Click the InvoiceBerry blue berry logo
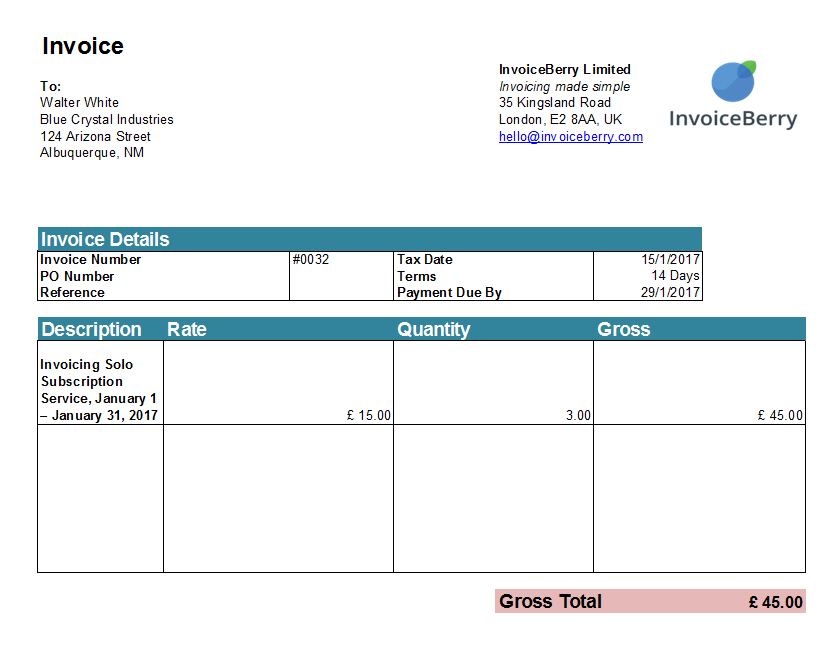This screenshot has width=838, height=646. tap(733, 82)
